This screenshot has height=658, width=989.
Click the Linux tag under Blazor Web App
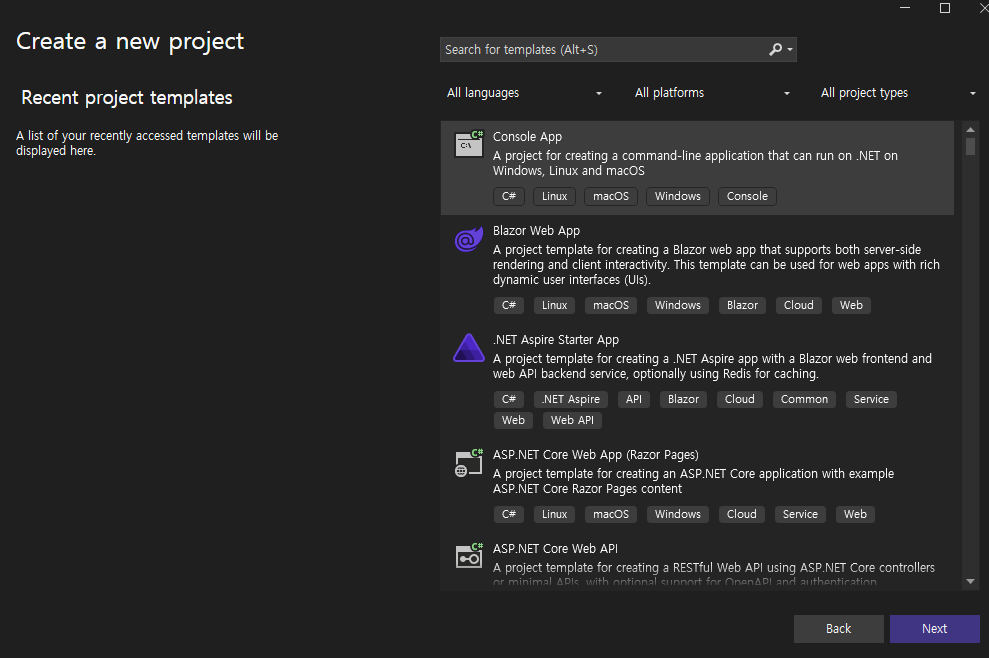point(554,305)
